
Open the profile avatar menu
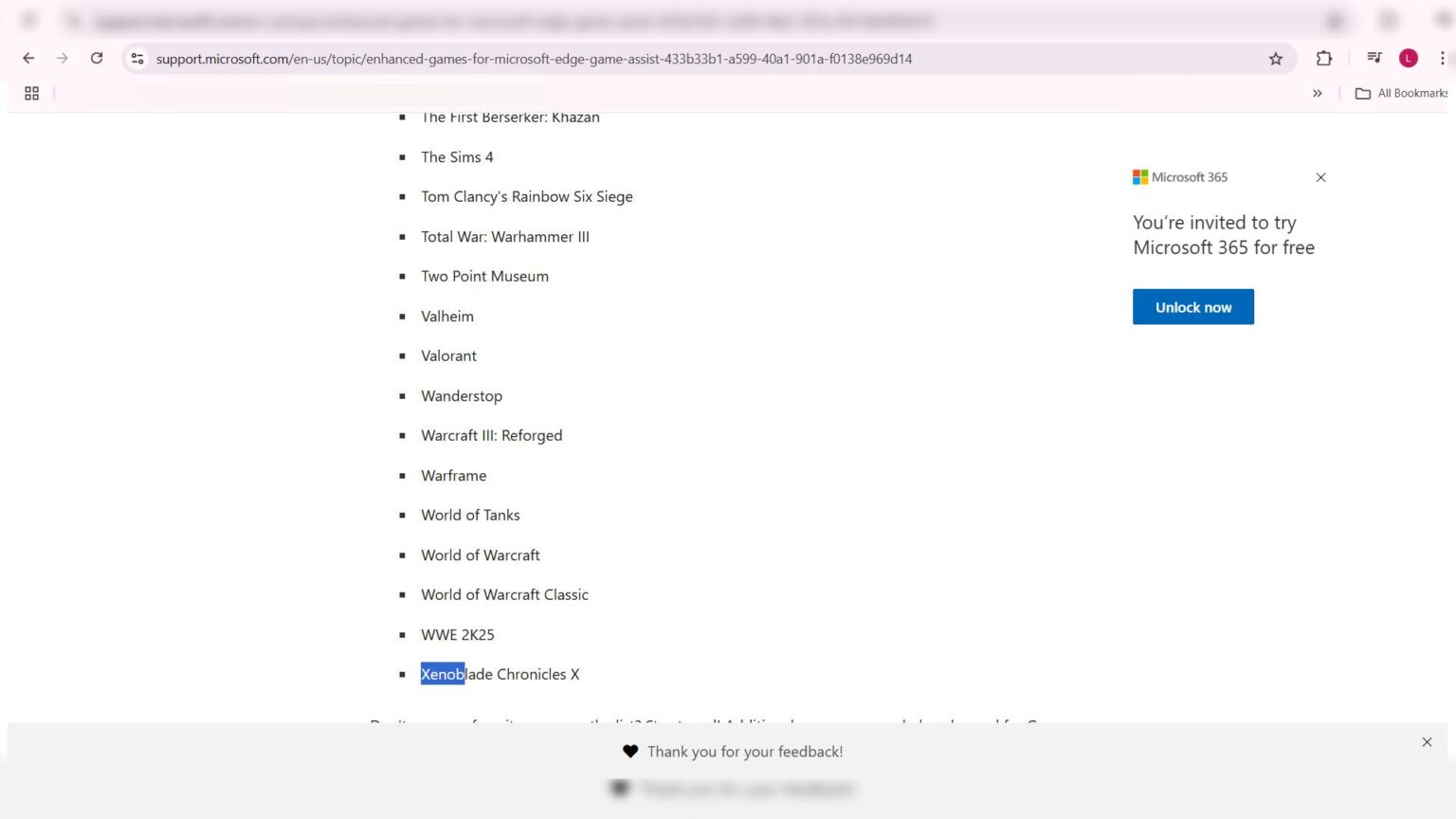click(x=1409, y=59)
